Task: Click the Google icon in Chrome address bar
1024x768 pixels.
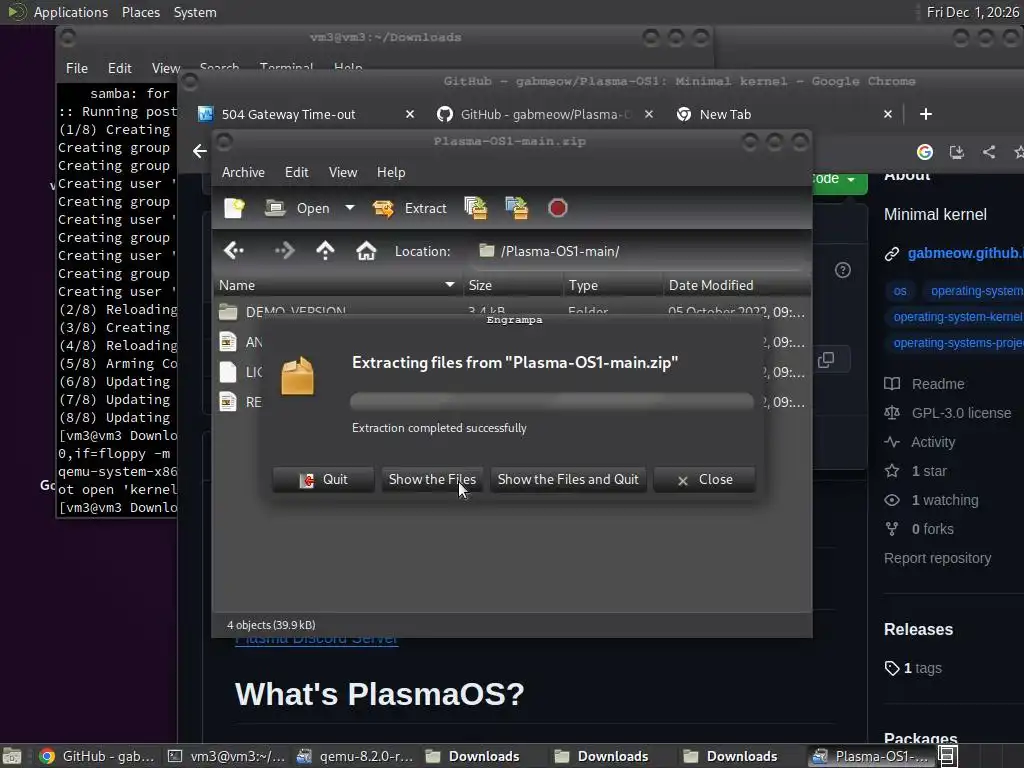Action: 925,152
